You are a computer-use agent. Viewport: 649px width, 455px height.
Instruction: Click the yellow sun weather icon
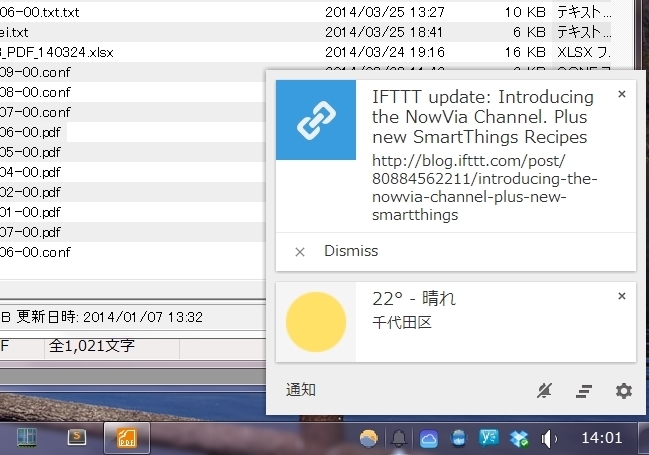click(316, 323)
